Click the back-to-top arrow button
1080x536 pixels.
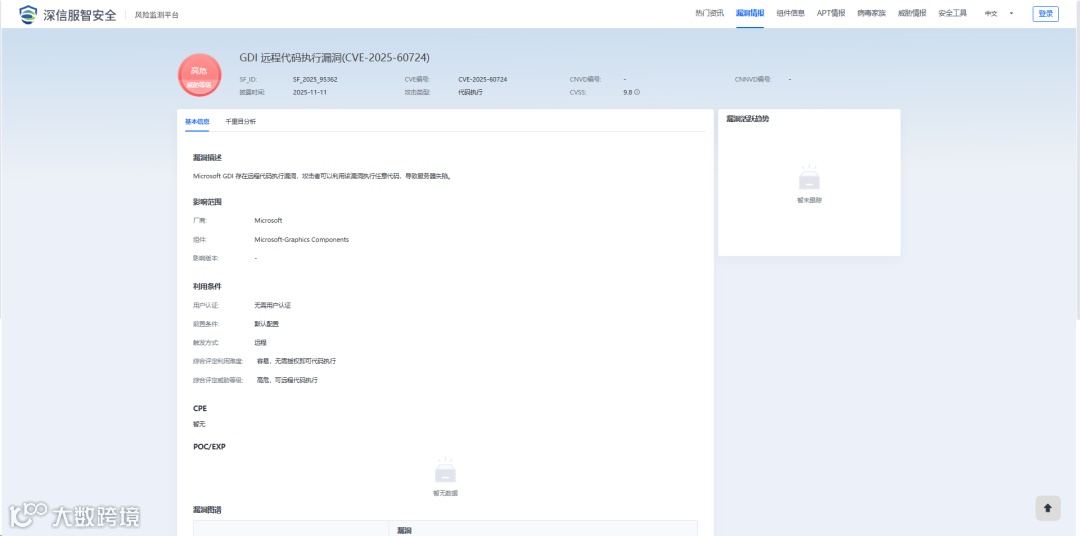click(1048, 508)
